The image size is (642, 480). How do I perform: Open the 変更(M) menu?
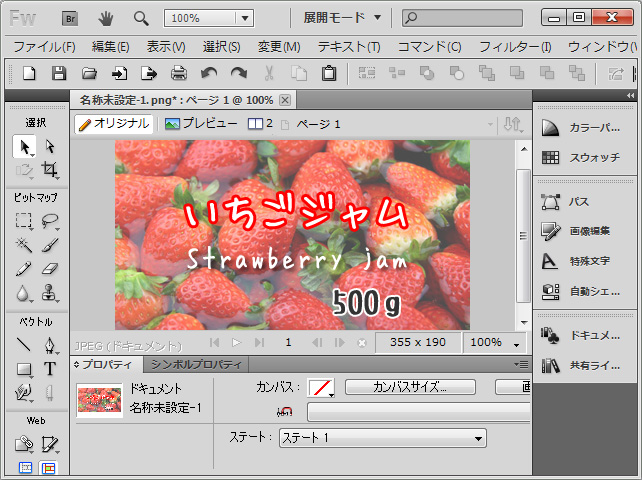[x=279, y=47]
